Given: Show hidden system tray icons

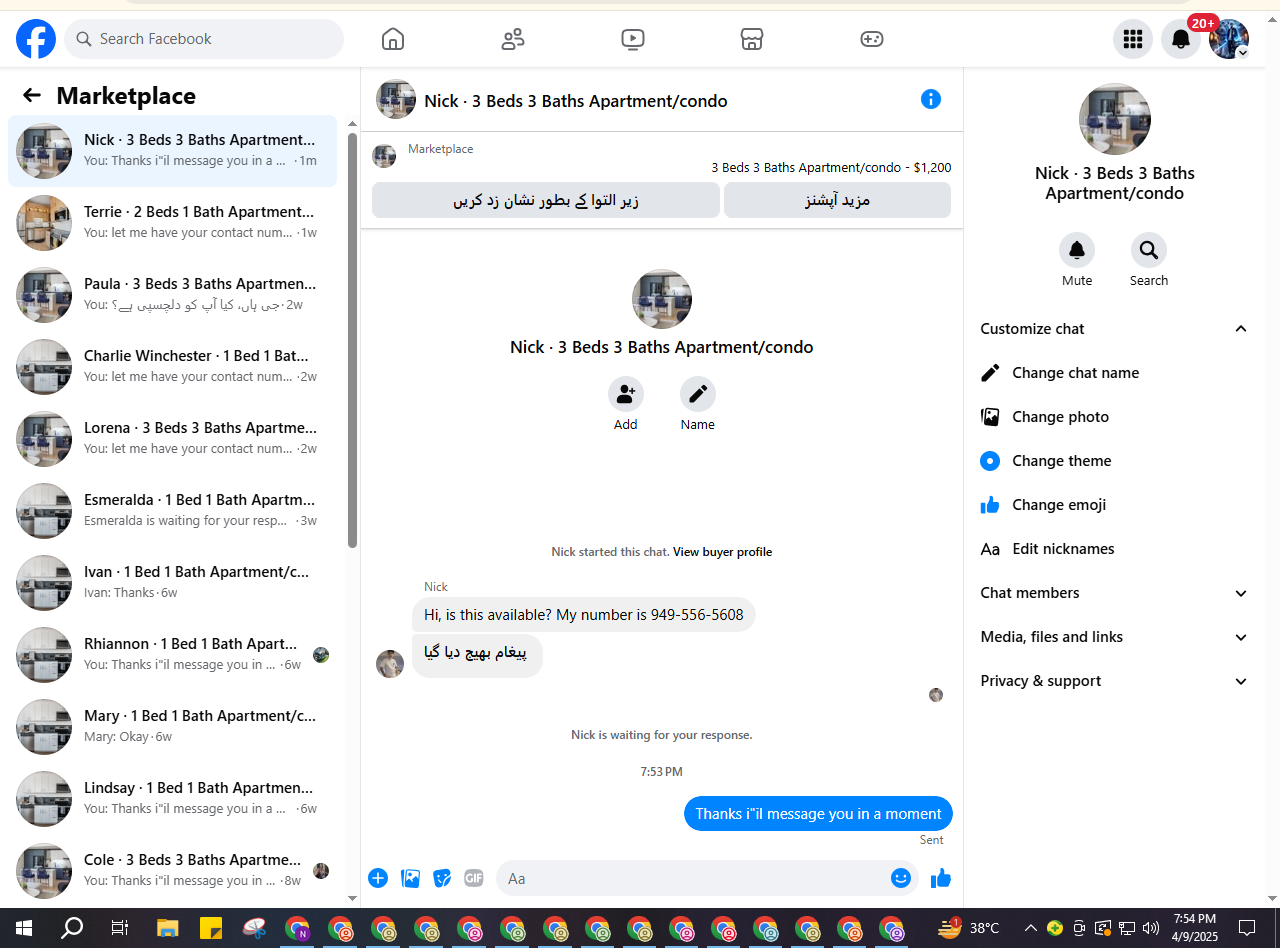Looking at the screenshot, I should click(x=1031, y=928).
